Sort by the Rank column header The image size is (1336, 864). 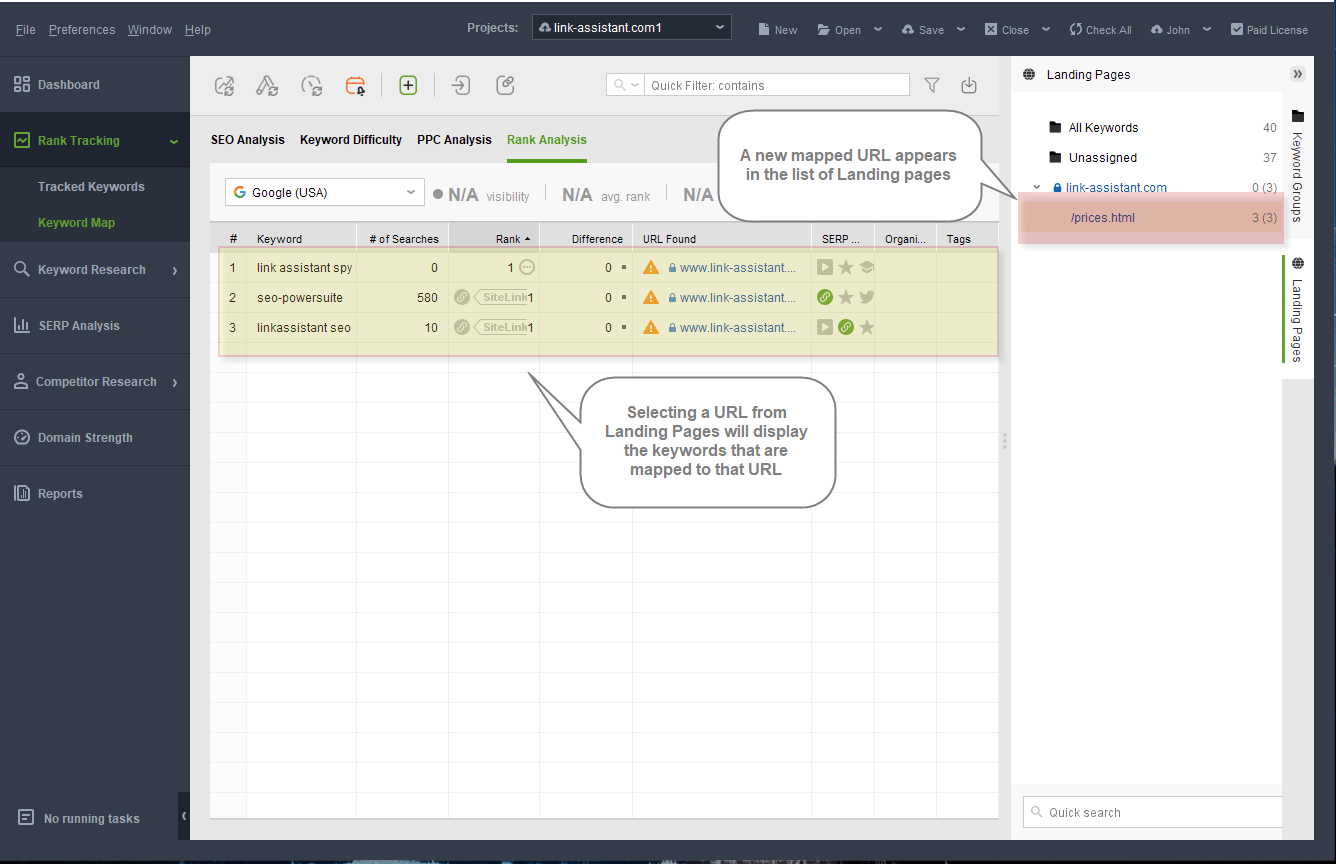[494, 239]
